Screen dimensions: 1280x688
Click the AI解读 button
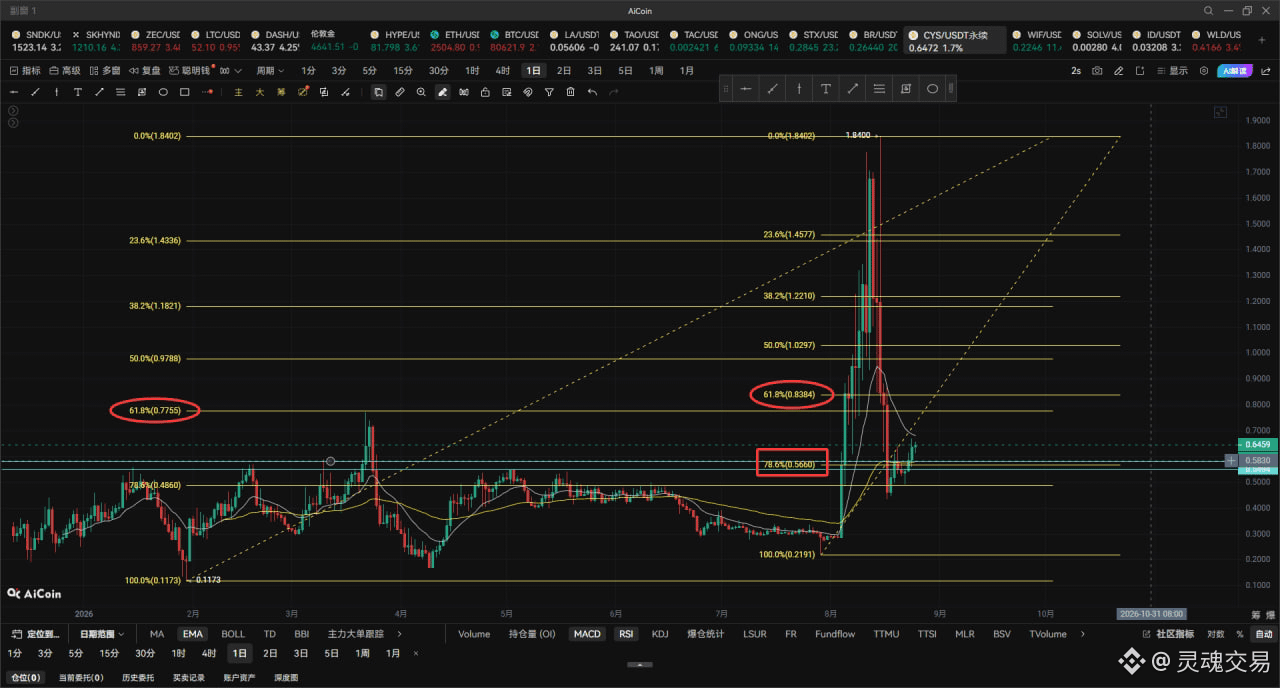coord(1236,71)
